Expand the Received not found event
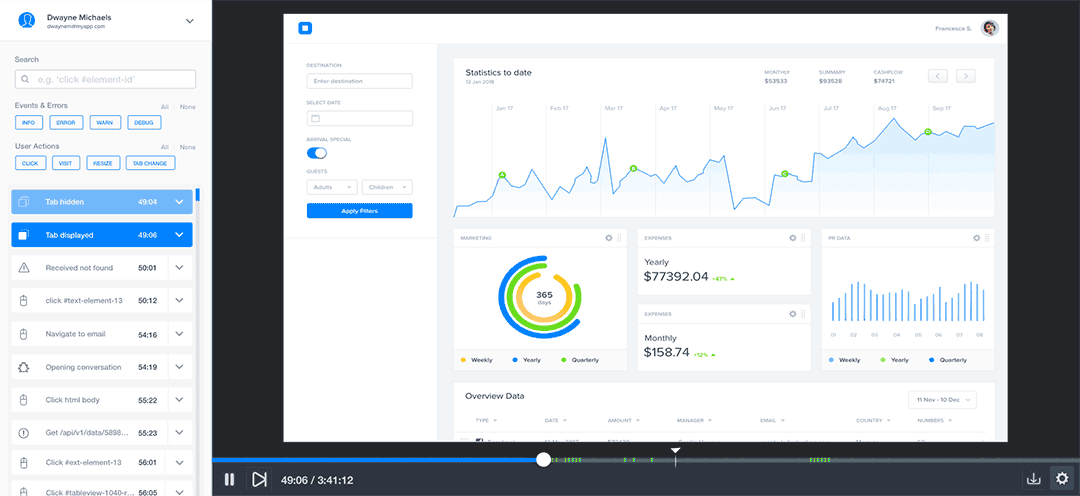This screenshot has width=1080, height=496. coord(179,268)
